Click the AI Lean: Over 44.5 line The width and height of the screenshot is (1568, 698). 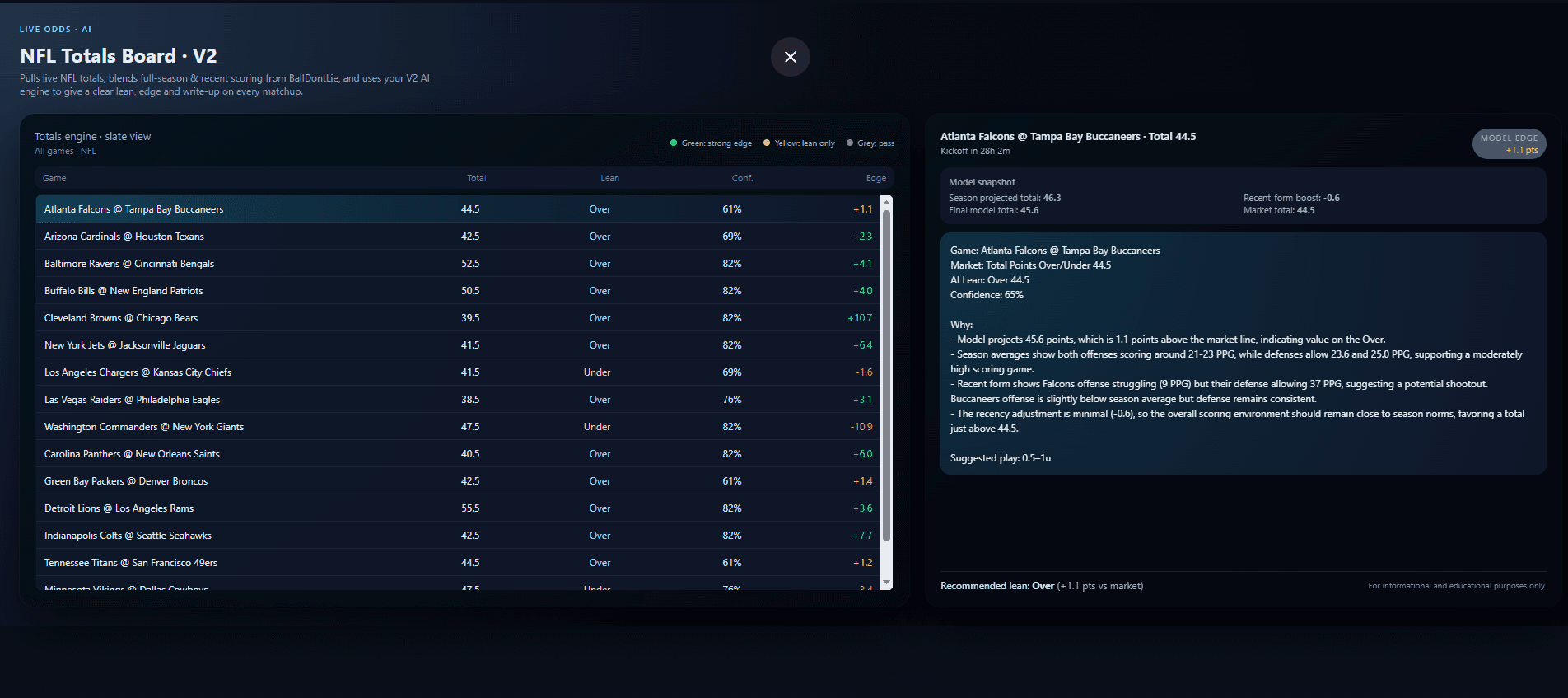coord(989,280)
